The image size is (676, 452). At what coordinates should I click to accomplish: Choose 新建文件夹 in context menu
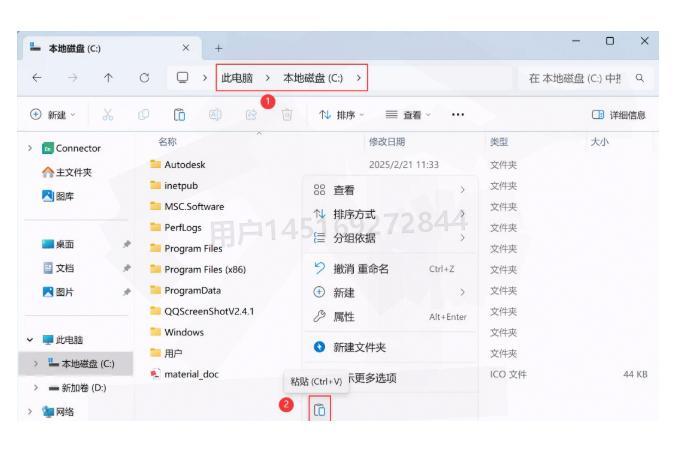pyautogui.click(x=390, y=347)
